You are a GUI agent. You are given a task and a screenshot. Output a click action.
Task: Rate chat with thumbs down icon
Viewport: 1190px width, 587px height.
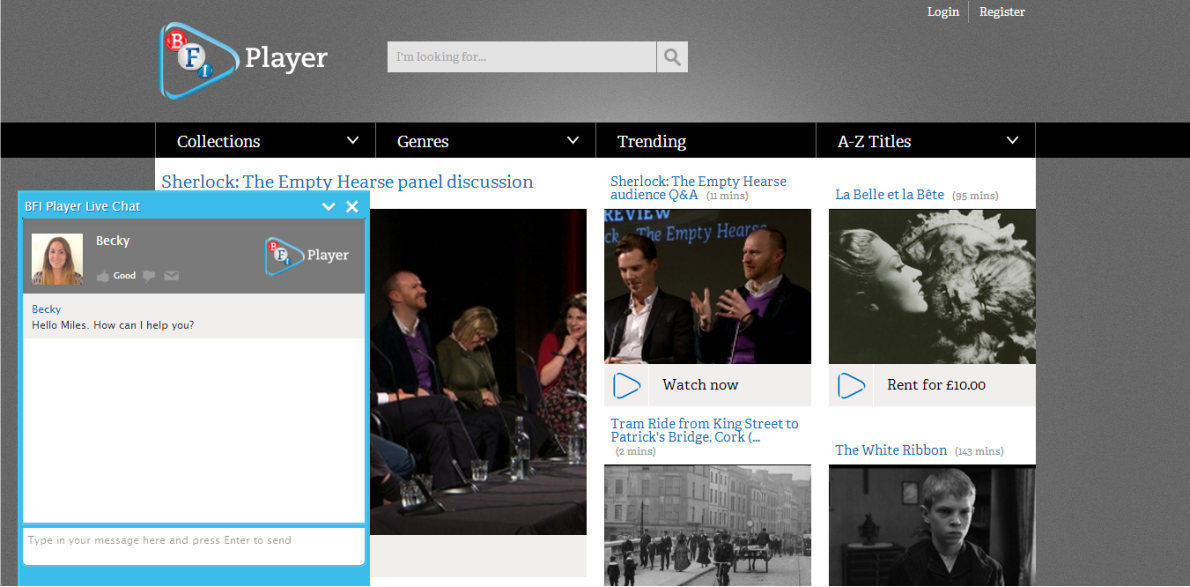click(x=149, y=276)
